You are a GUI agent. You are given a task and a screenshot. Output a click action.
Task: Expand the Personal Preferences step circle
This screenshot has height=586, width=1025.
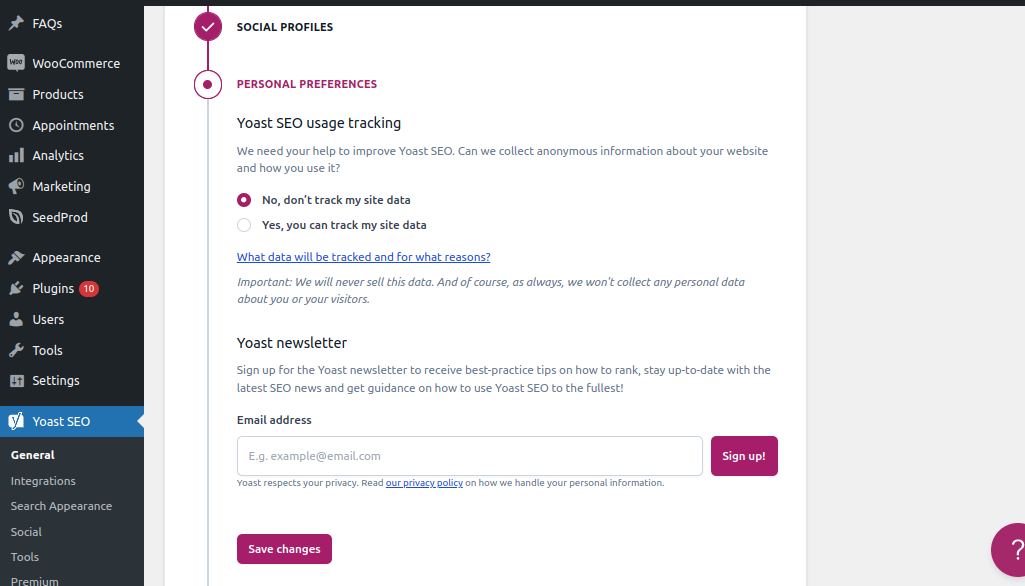(x=208, y=84)
